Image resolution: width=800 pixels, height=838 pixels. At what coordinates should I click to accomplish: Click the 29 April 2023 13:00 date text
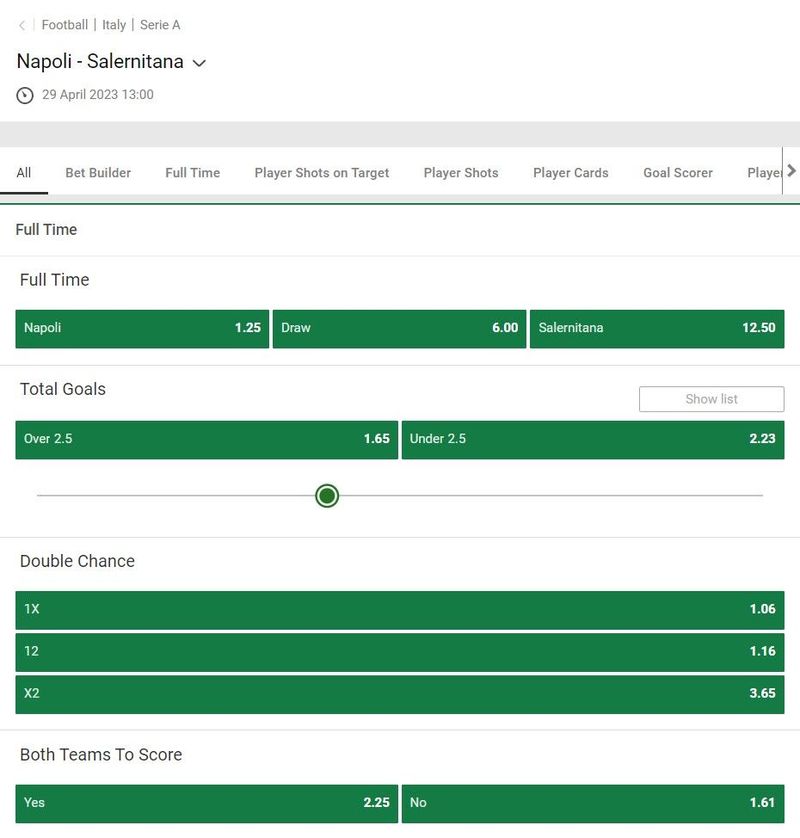tap(98, 95)
